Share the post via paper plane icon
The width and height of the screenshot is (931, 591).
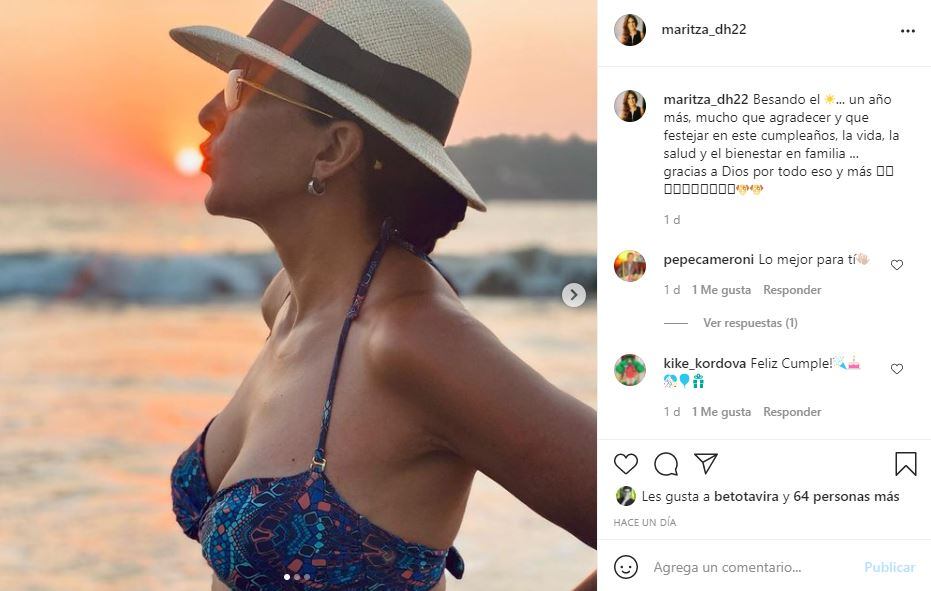[706, 464]
